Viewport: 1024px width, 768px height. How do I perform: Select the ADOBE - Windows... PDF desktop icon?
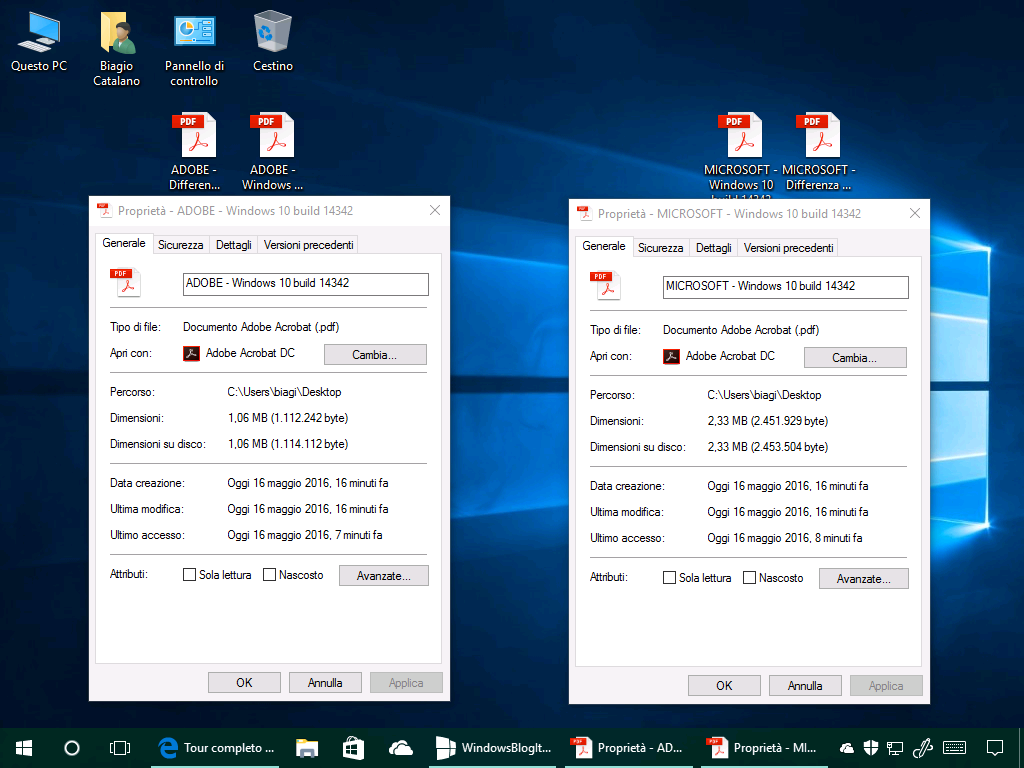point(272,152)
